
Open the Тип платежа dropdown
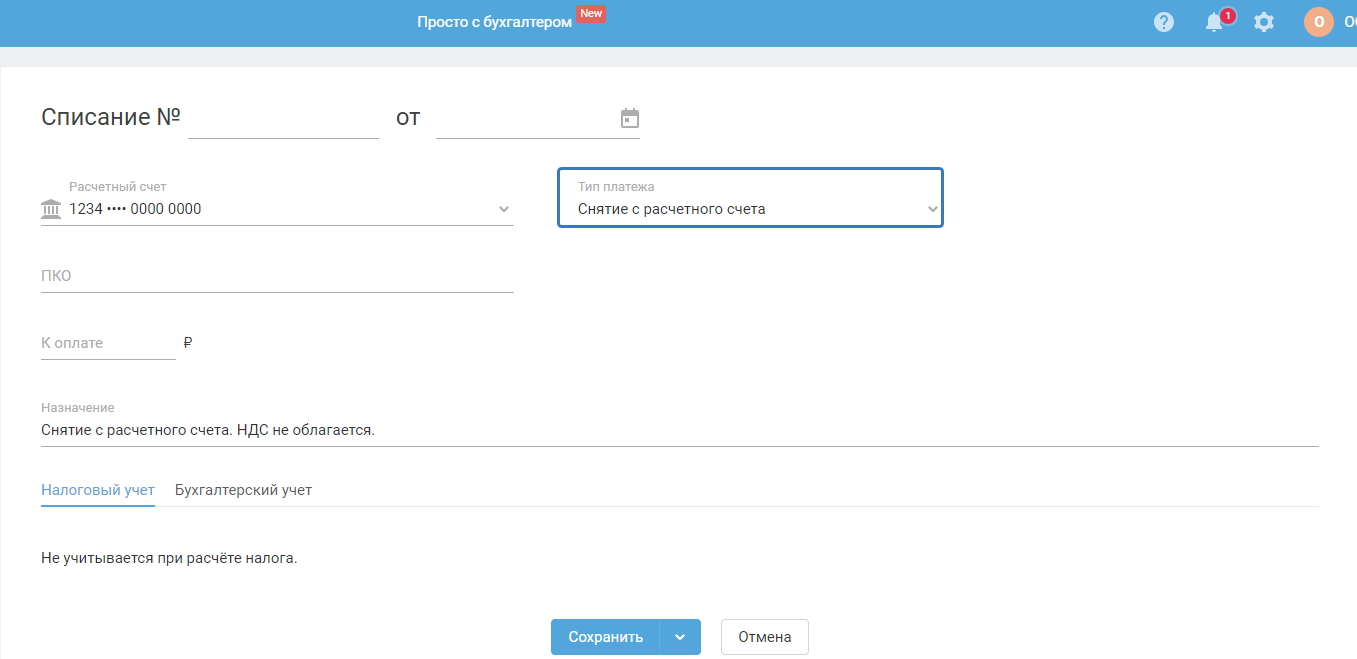[x=750, y=198]
